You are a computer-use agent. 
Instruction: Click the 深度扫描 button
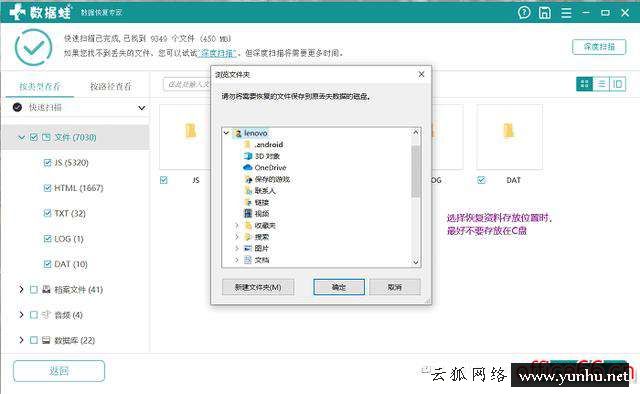(x=599, y=47)
